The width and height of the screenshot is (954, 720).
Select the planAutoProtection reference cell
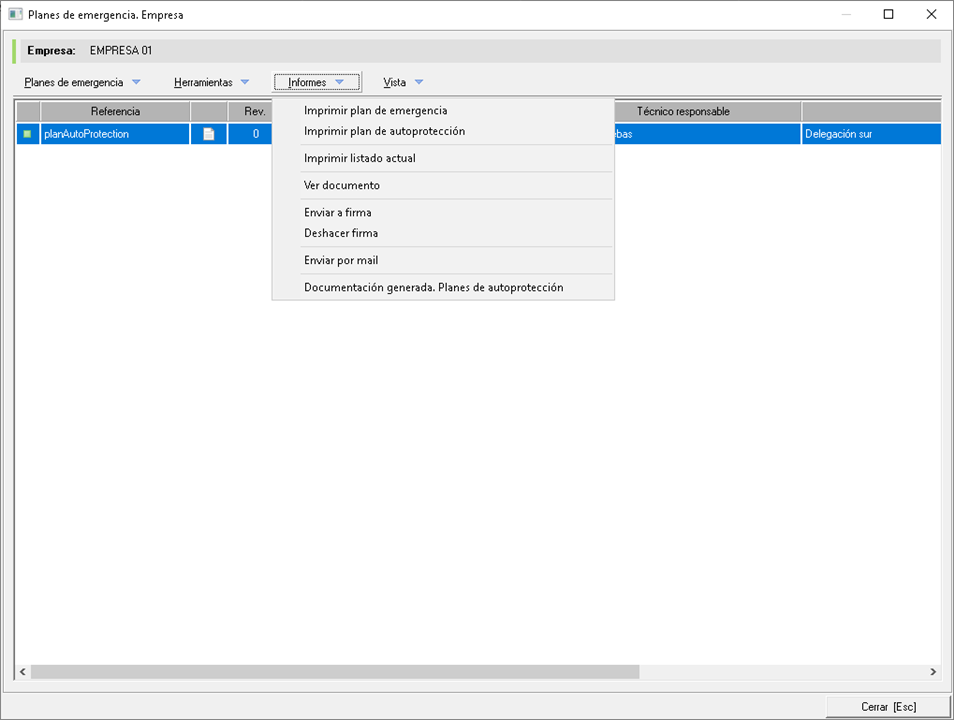coord(115,134)
